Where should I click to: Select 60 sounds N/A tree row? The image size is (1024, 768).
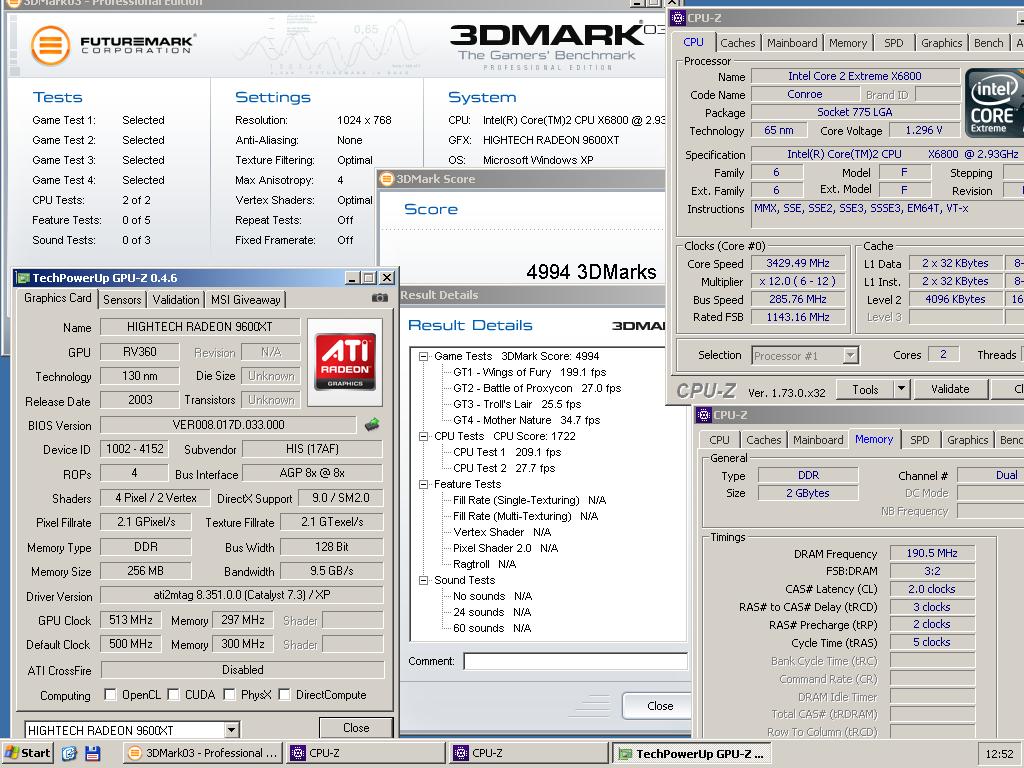(x=492, y=628)
